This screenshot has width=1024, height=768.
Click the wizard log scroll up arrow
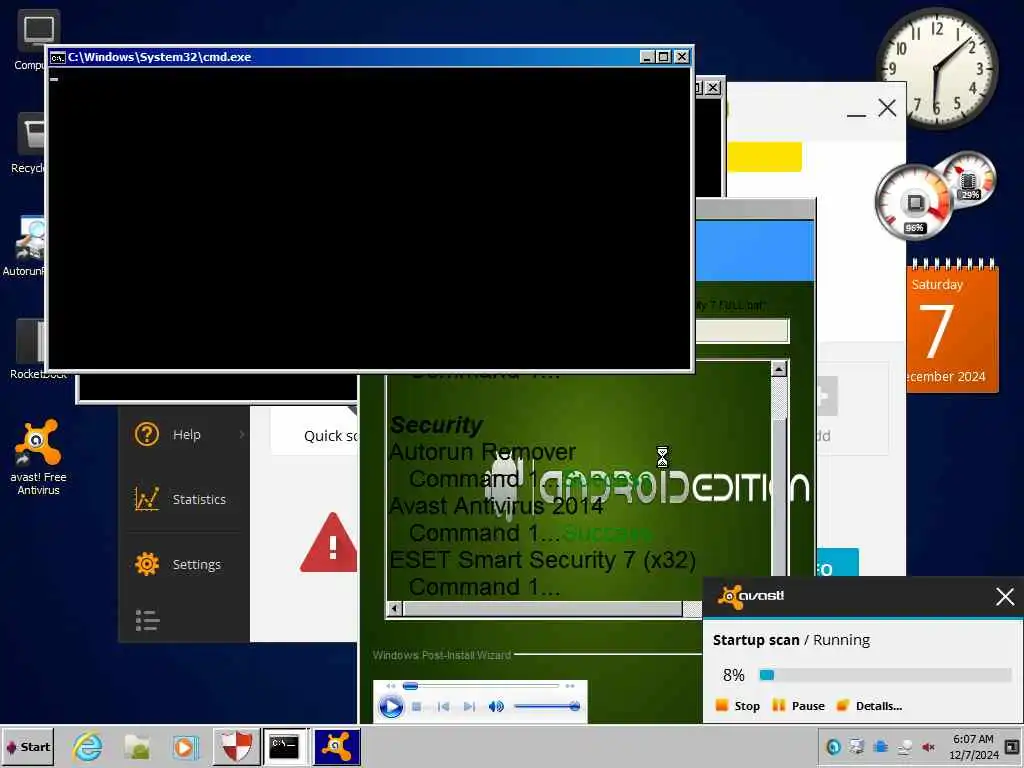point(778,370)
